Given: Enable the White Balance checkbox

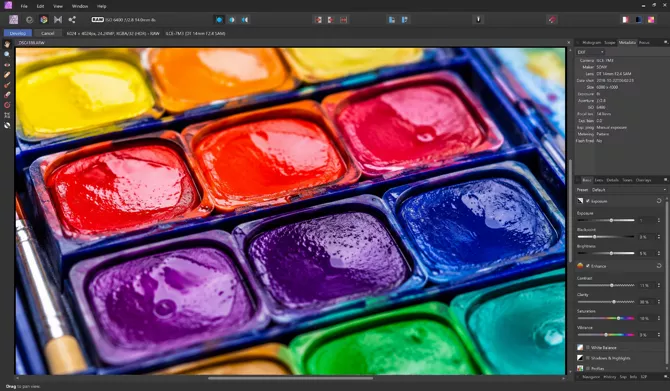Looking at the screenshot, I should 588,347.
